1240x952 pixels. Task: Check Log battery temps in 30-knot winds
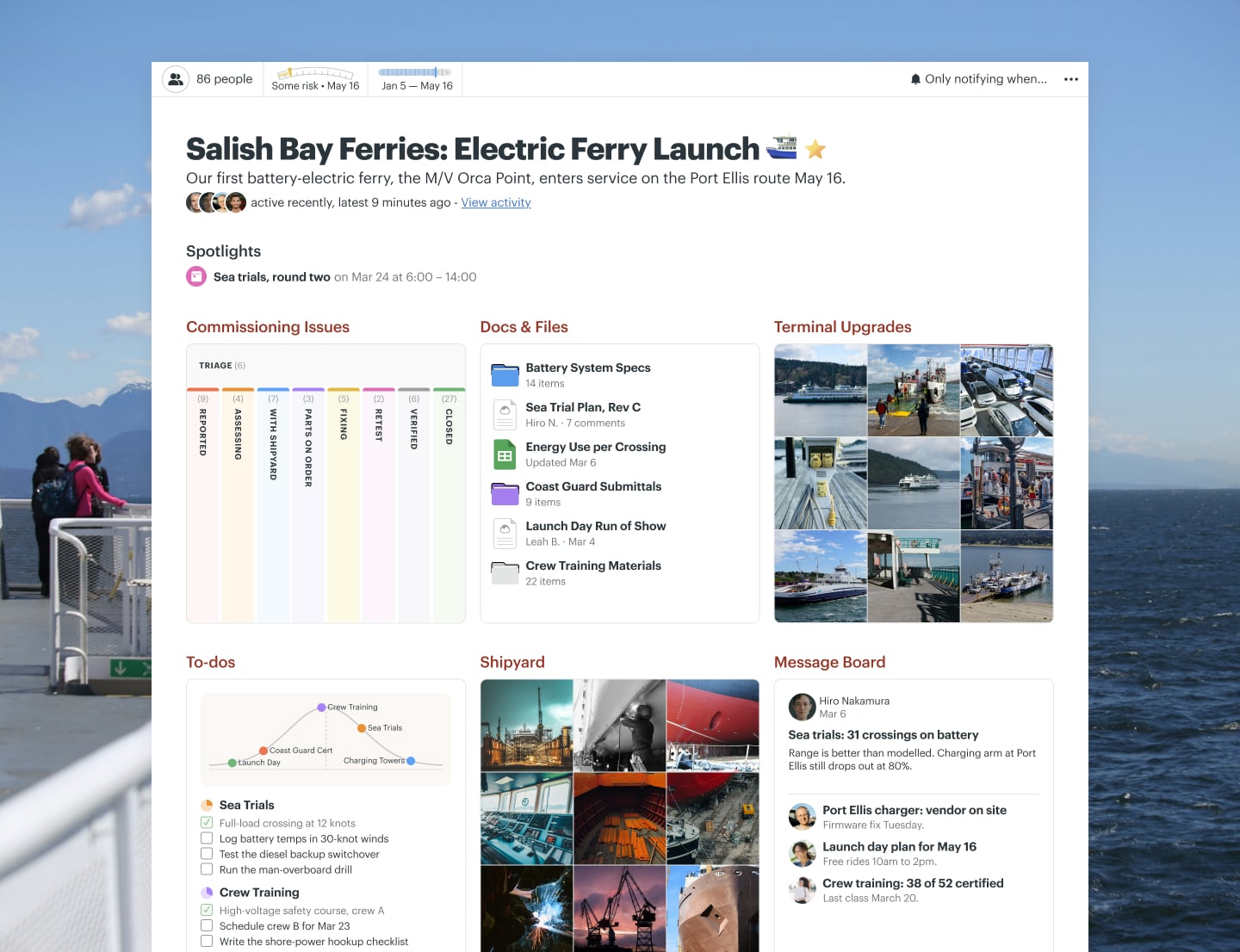tap(207, 838)
